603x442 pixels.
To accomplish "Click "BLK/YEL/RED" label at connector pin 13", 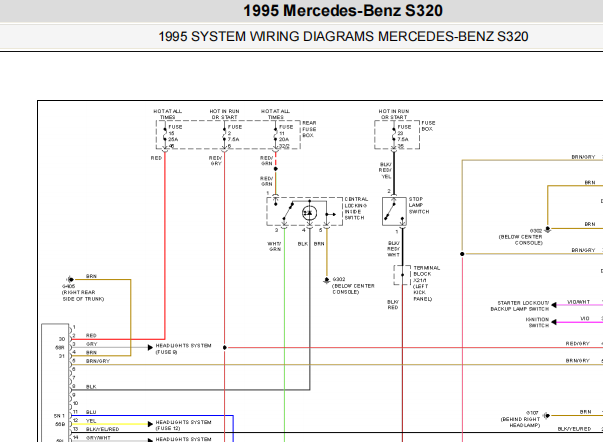I will click(102, 429).
